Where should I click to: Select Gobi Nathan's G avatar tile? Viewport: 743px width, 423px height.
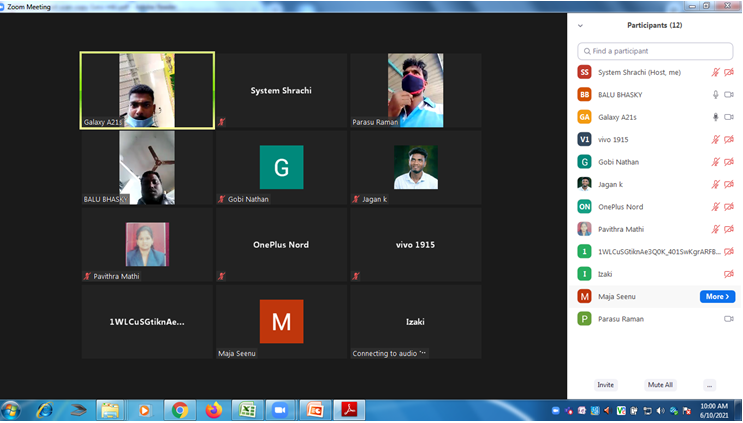click(x=281, y=168)
